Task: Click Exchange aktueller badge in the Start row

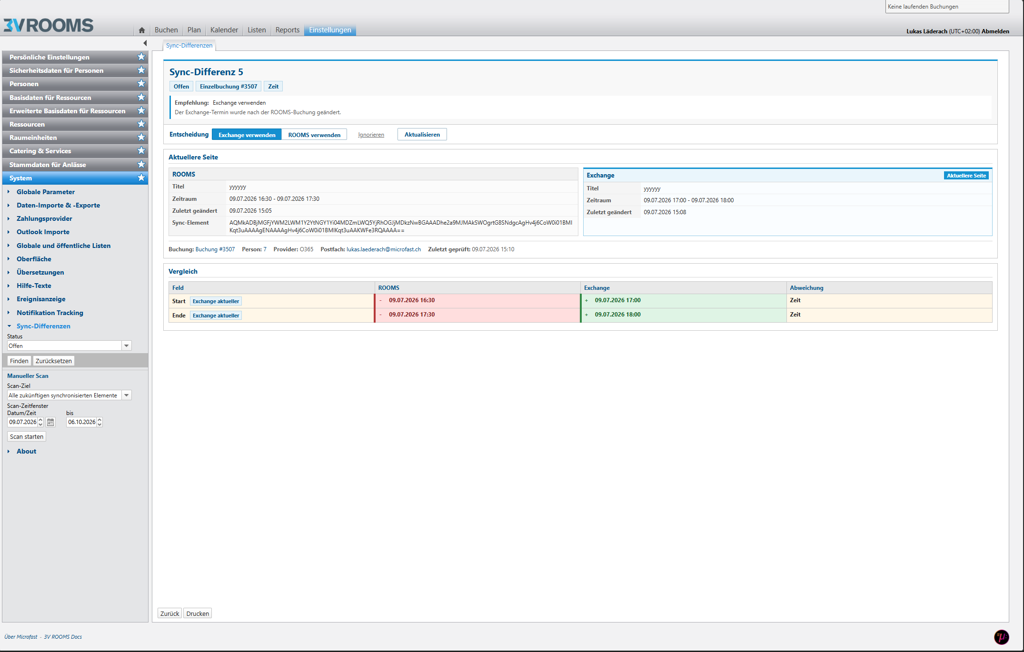Action: coord(216,301)
